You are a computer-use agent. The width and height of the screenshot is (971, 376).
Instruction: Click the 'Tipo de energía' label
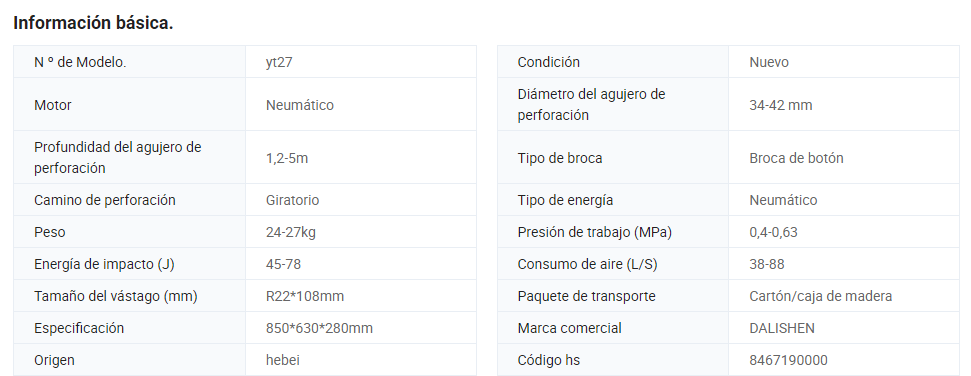point(565,200)
